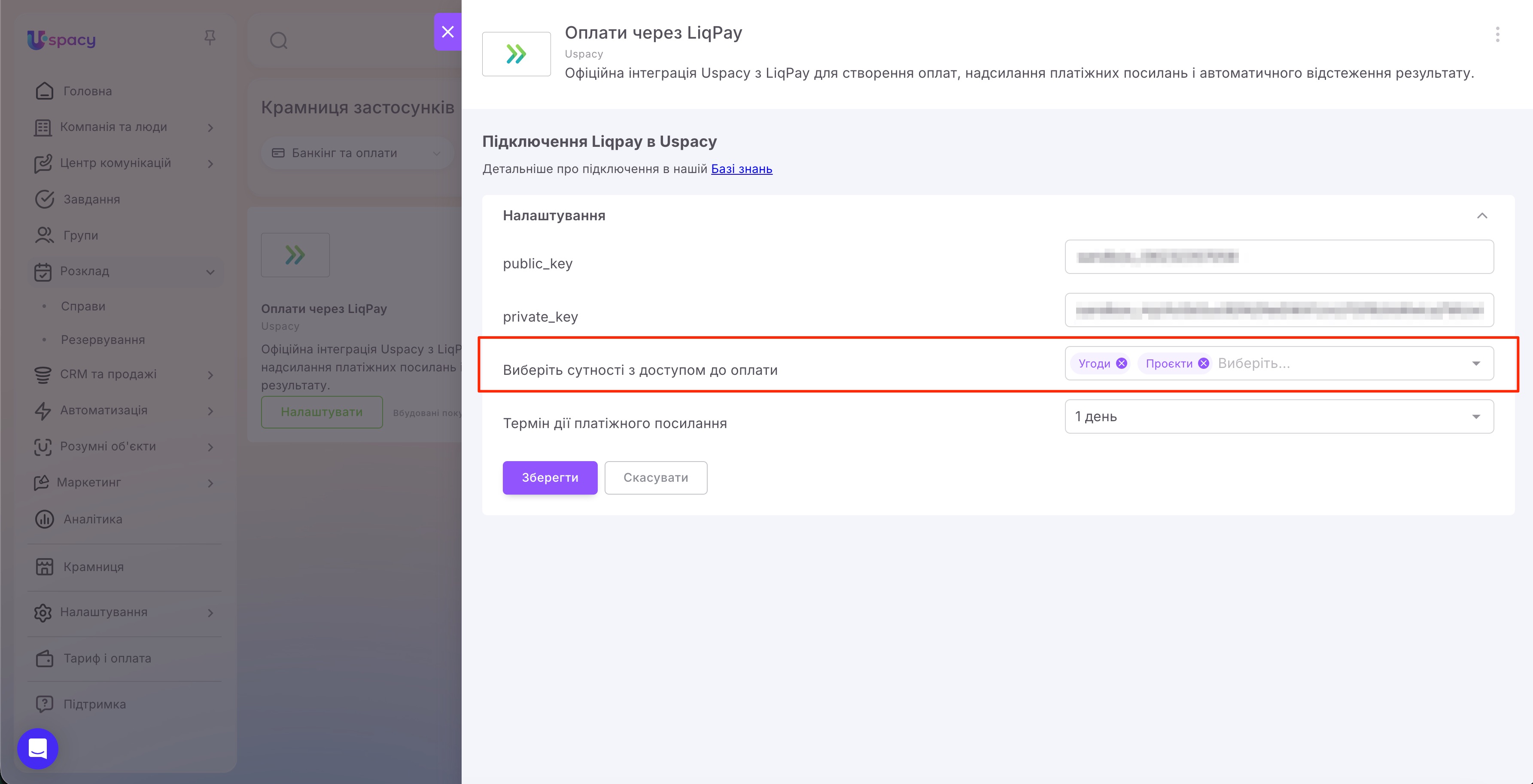Collapse the Налаштування settings section
This screenshot has width=1533, height=784.
coord(1482,216)
